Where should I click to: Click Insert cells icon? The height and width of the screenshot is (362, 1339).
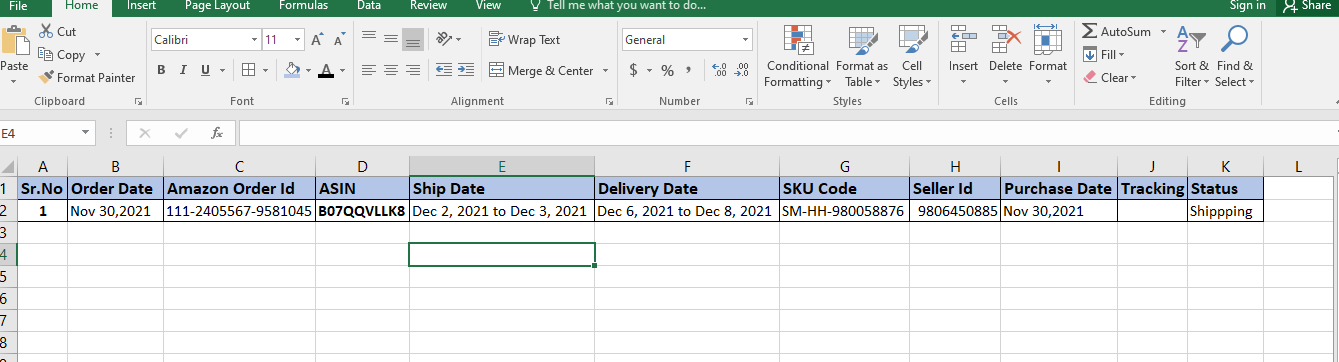click(x=964, y=40)
